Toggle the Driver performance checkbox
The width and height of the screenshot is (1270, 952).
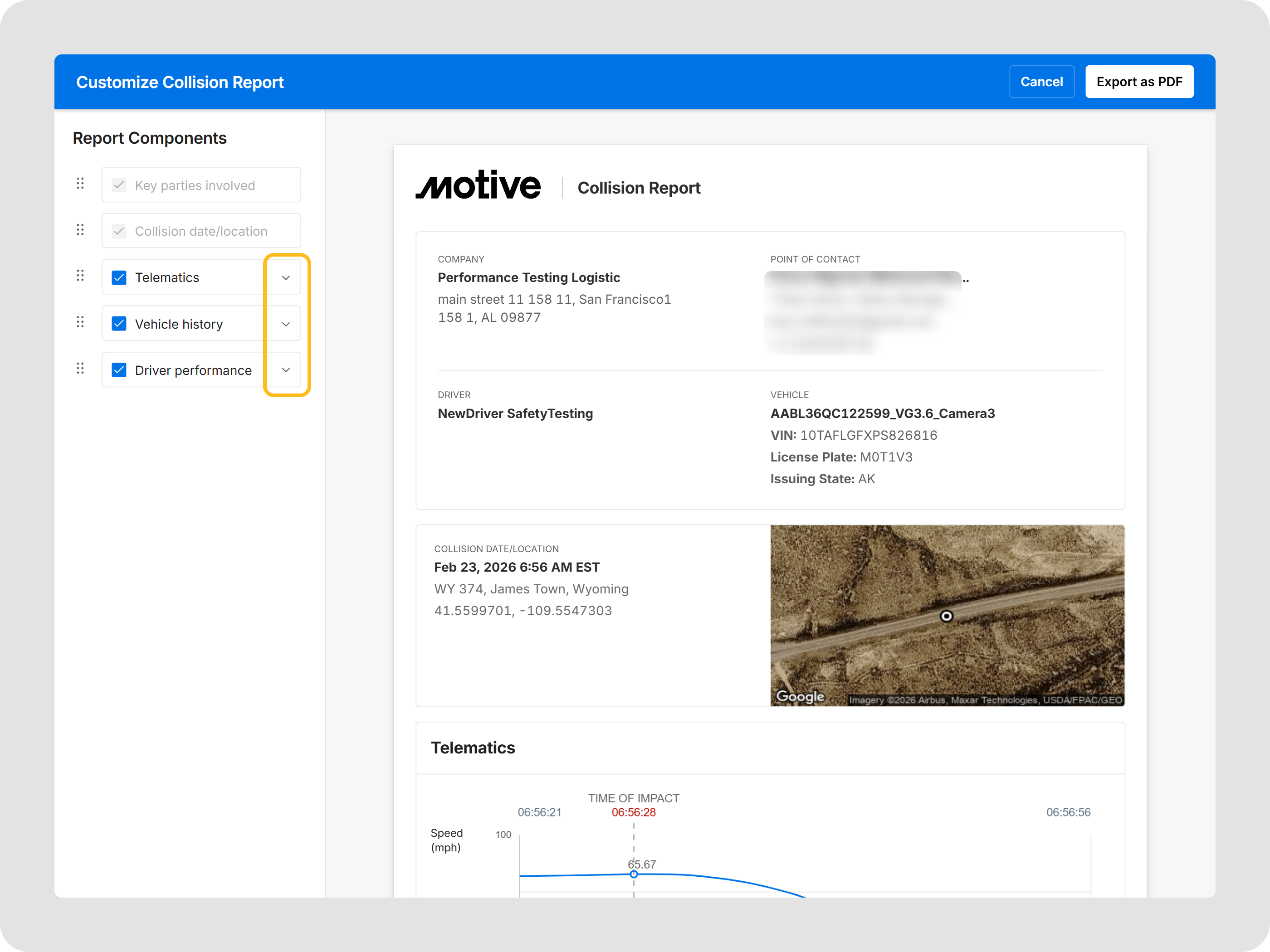119,370
